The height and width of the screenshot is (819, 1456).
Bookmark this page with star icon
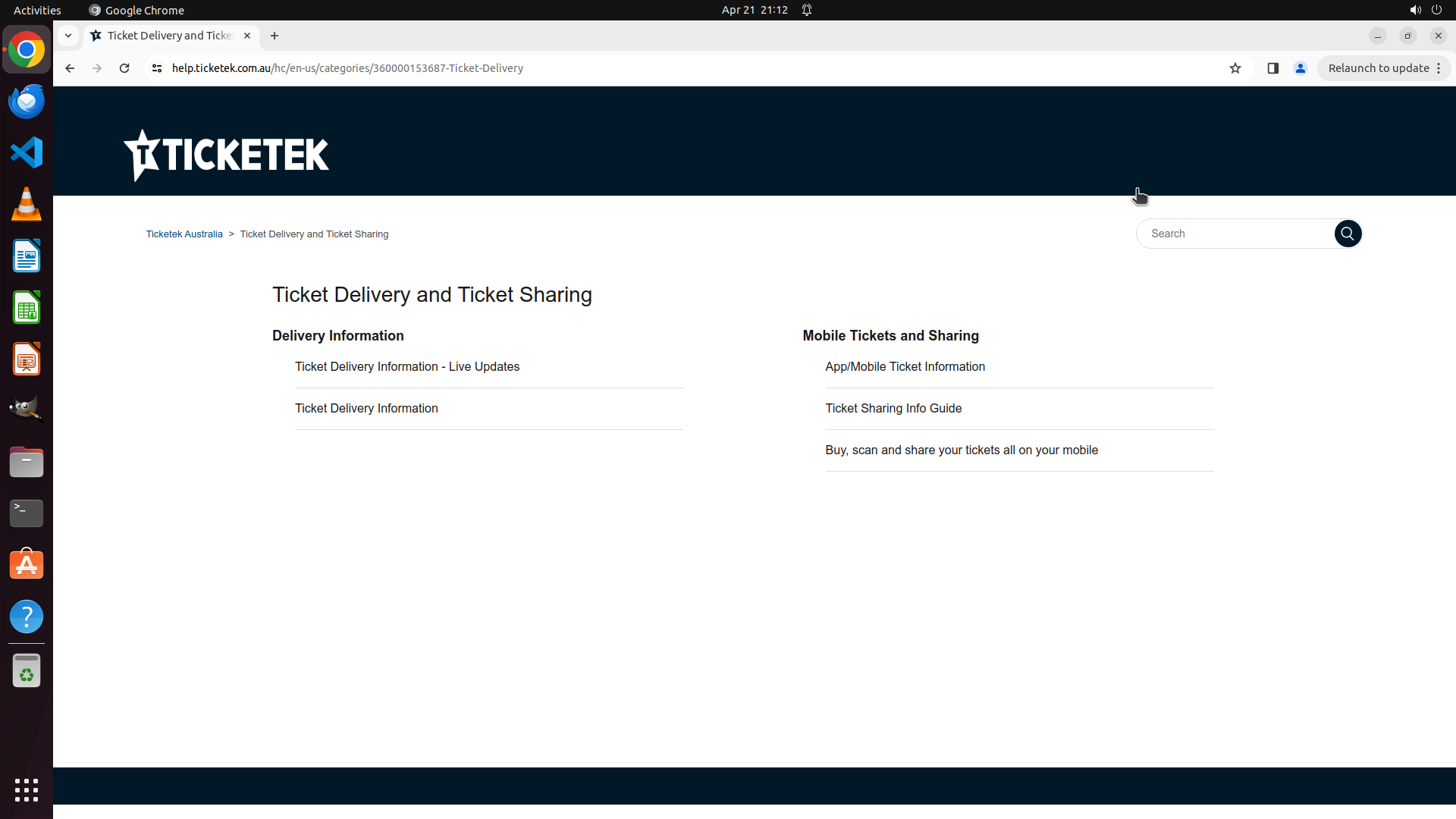1235,68
